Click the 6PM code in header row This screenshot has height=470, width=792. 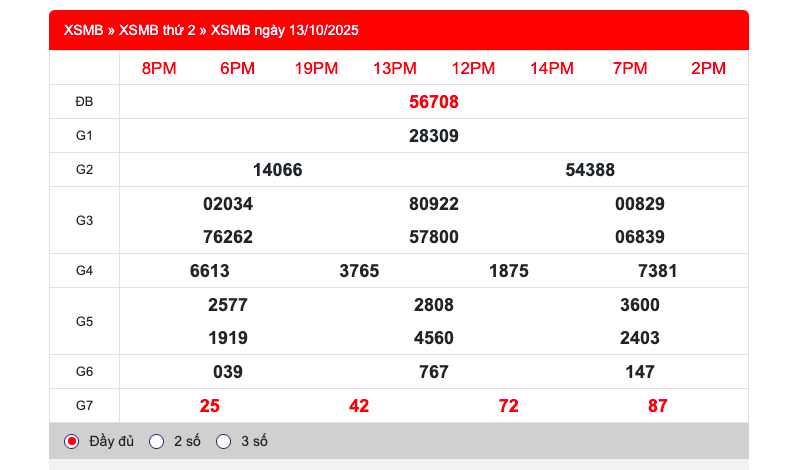(237, 68)
